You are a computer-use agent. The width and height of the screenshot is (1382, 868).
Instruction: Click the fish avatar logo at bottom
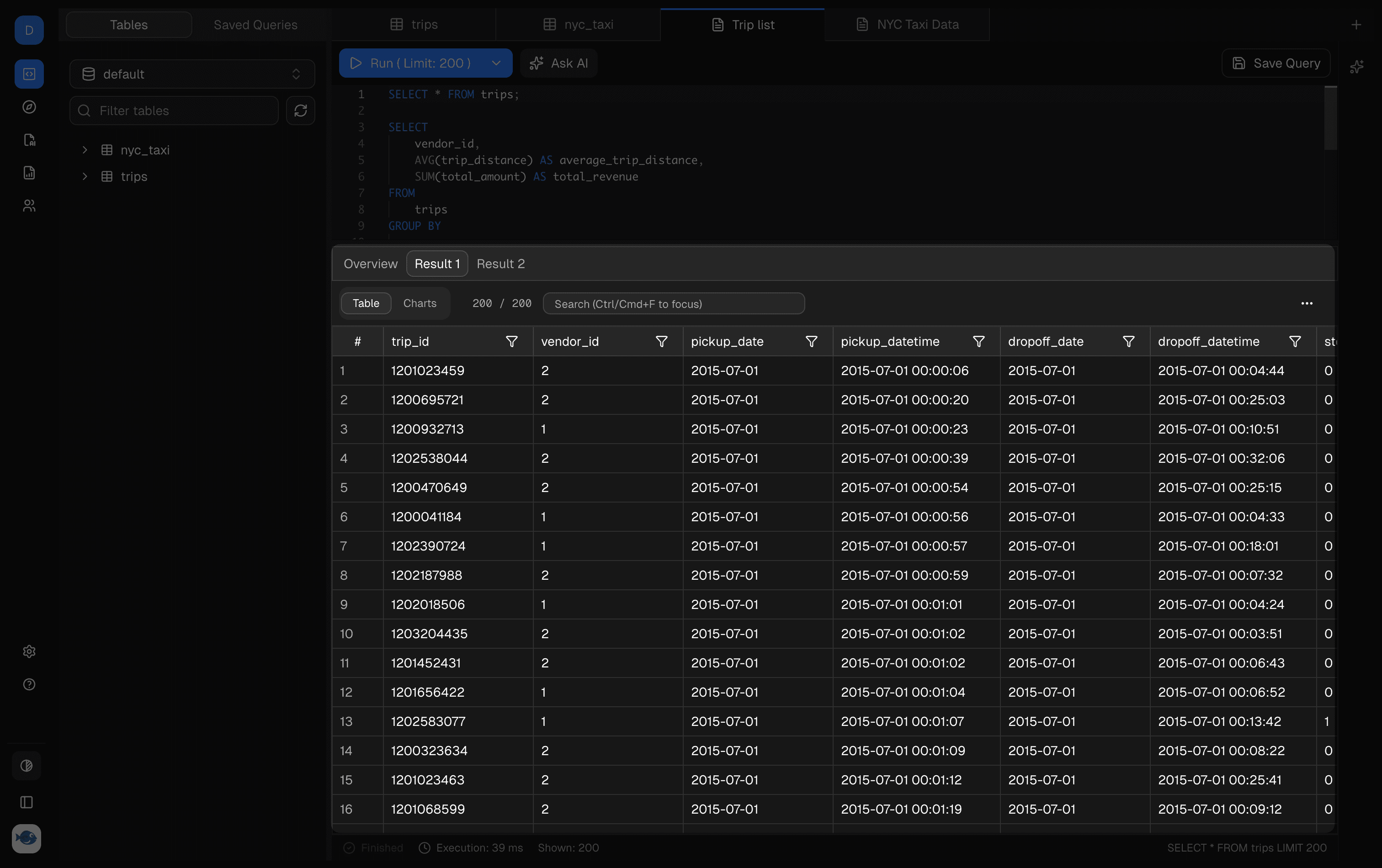pyautogui.click(x=27, y=839)
